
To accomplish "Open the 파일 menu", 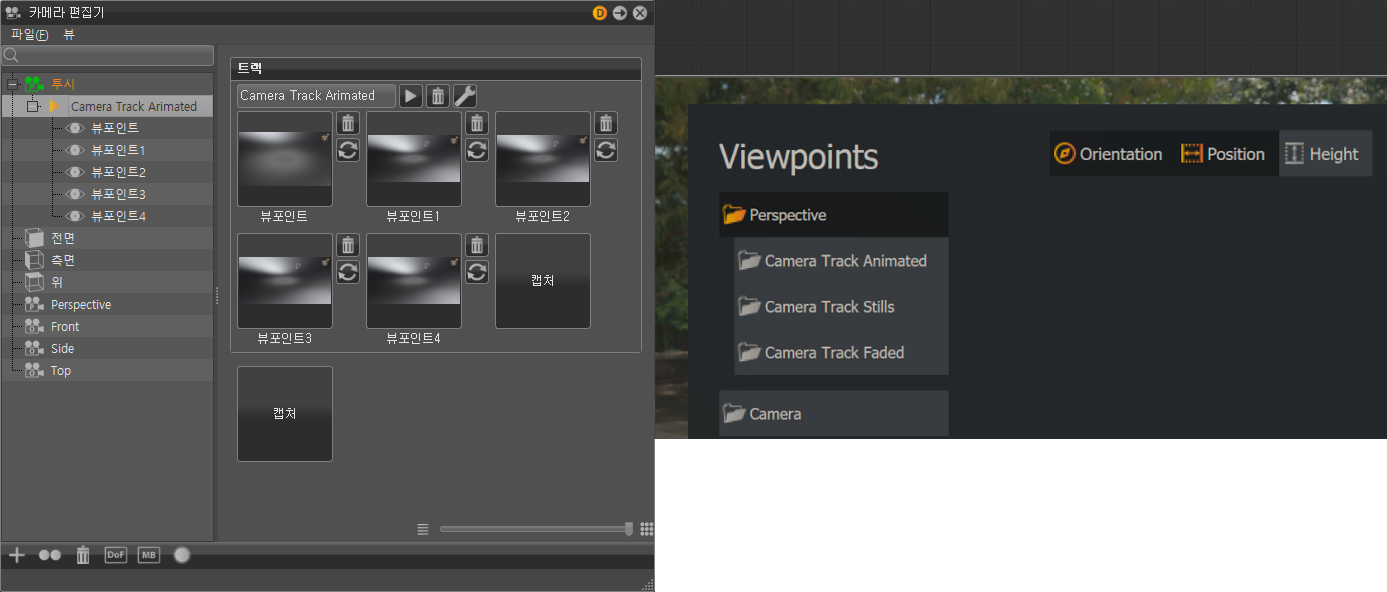I will click(x=29, y=34).
